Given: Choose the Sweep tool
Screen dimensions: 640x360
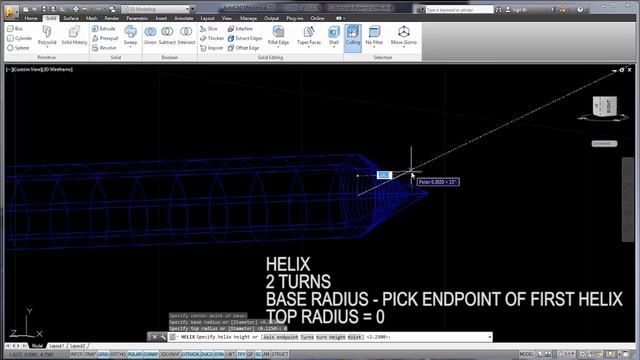Looking at the screenshot, I should (x=131, y=34).
